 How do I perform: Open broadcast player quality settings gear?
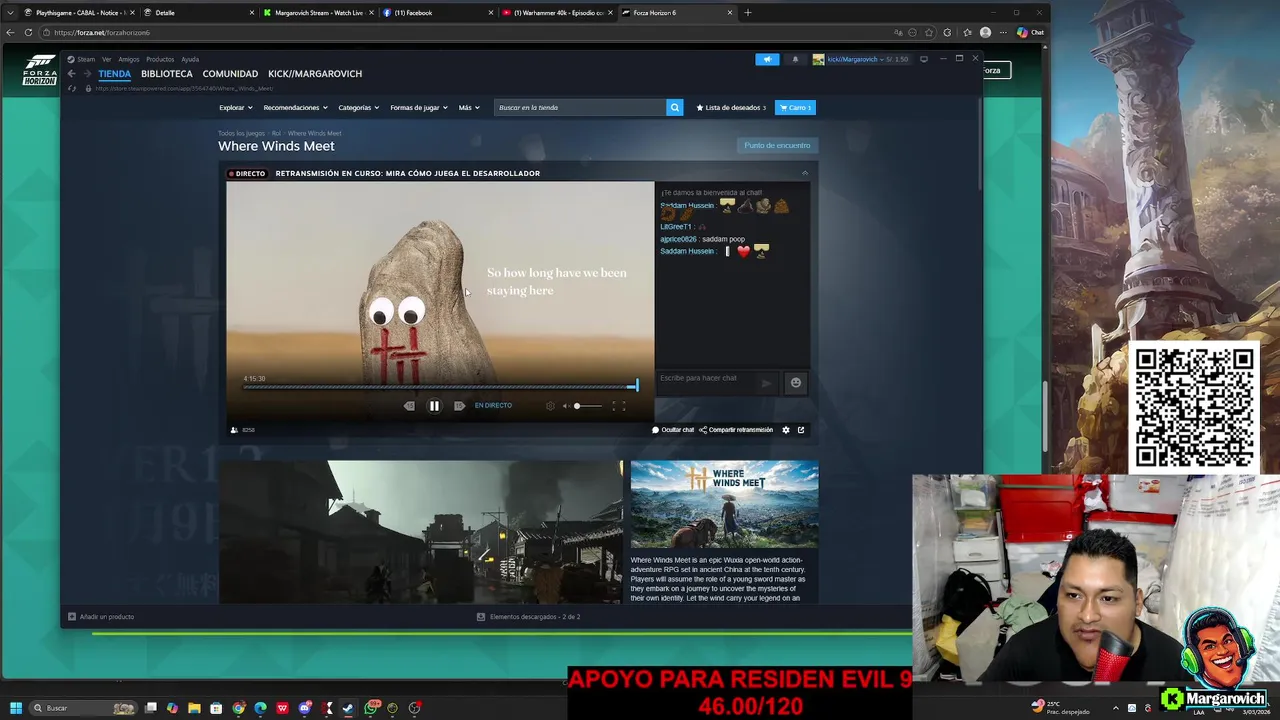550,406
